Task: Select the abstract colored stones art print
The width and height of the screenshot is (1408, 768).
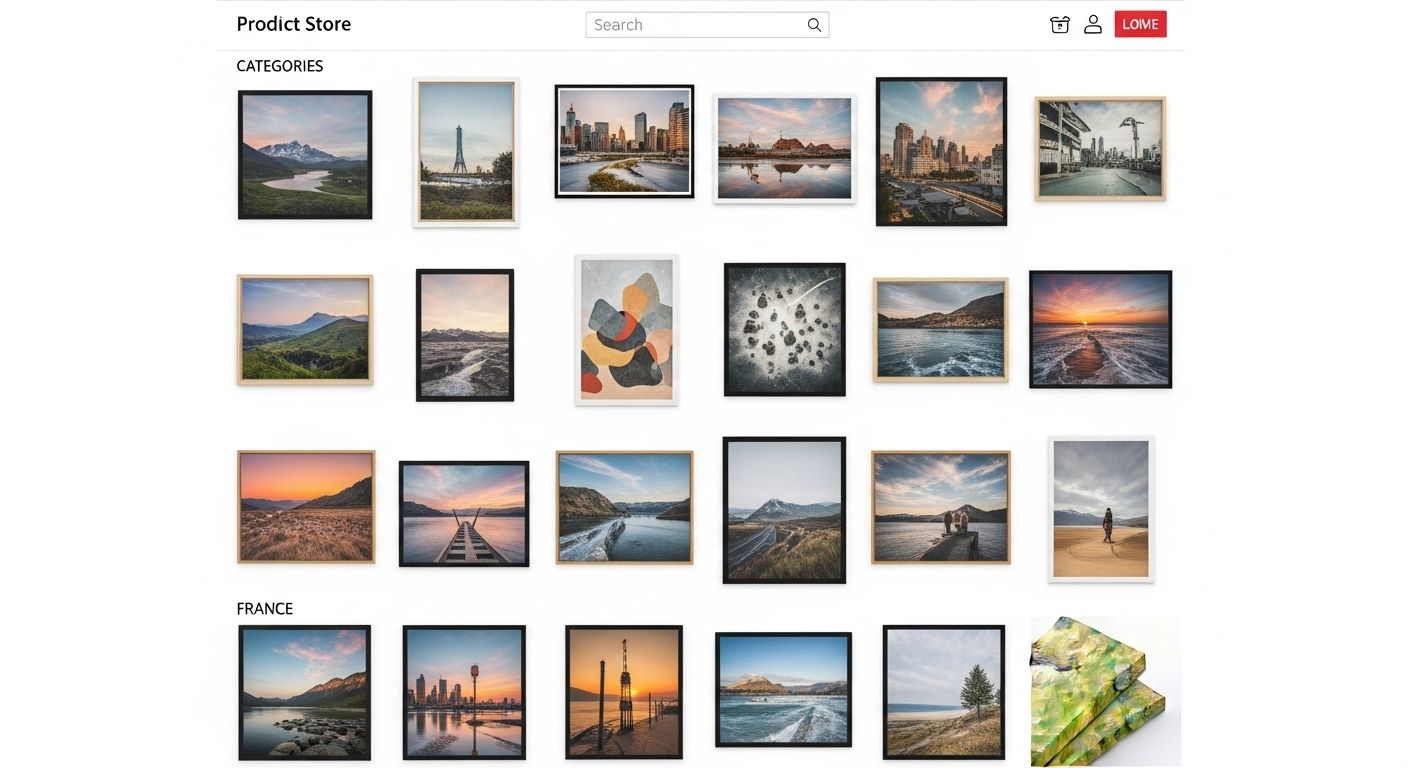Action: click(x=625, y=330)
